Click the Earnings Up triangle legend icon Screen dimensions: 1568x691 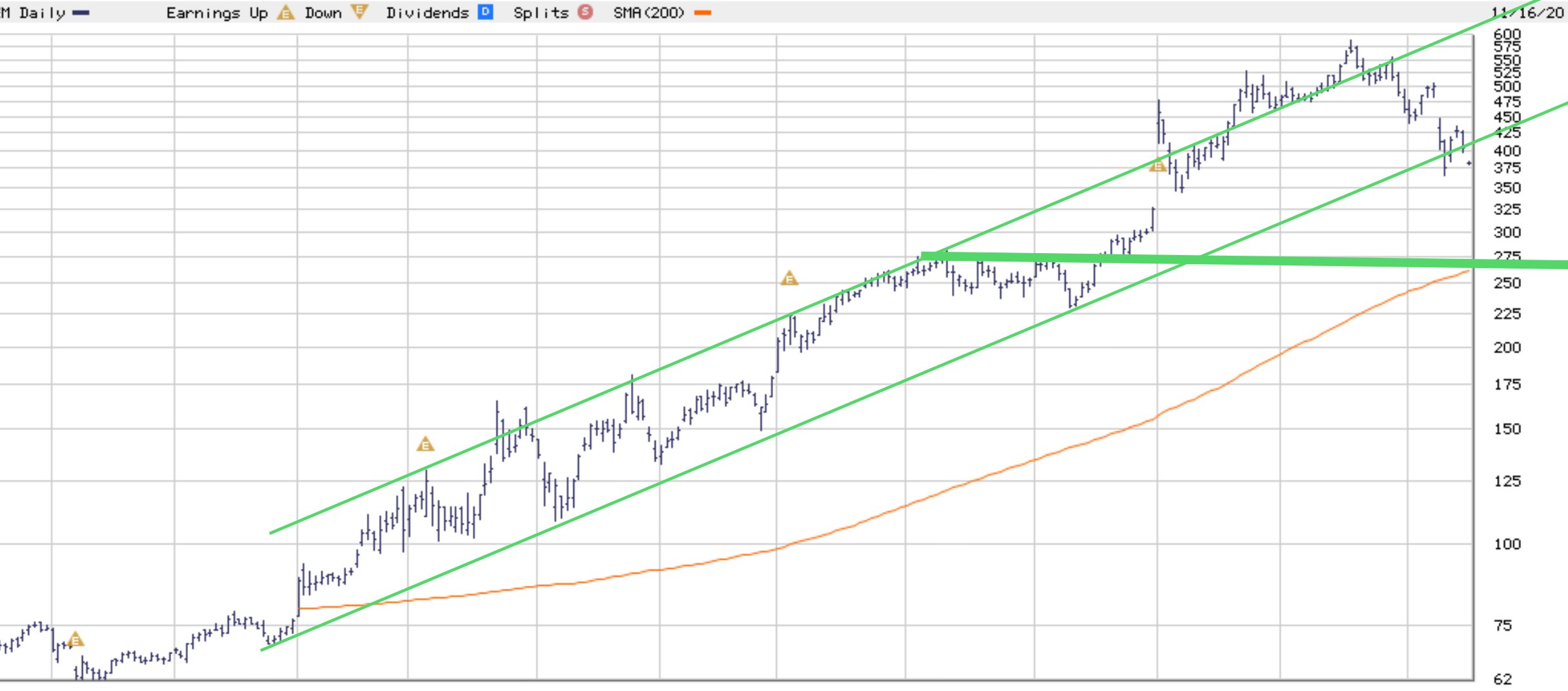285,12
